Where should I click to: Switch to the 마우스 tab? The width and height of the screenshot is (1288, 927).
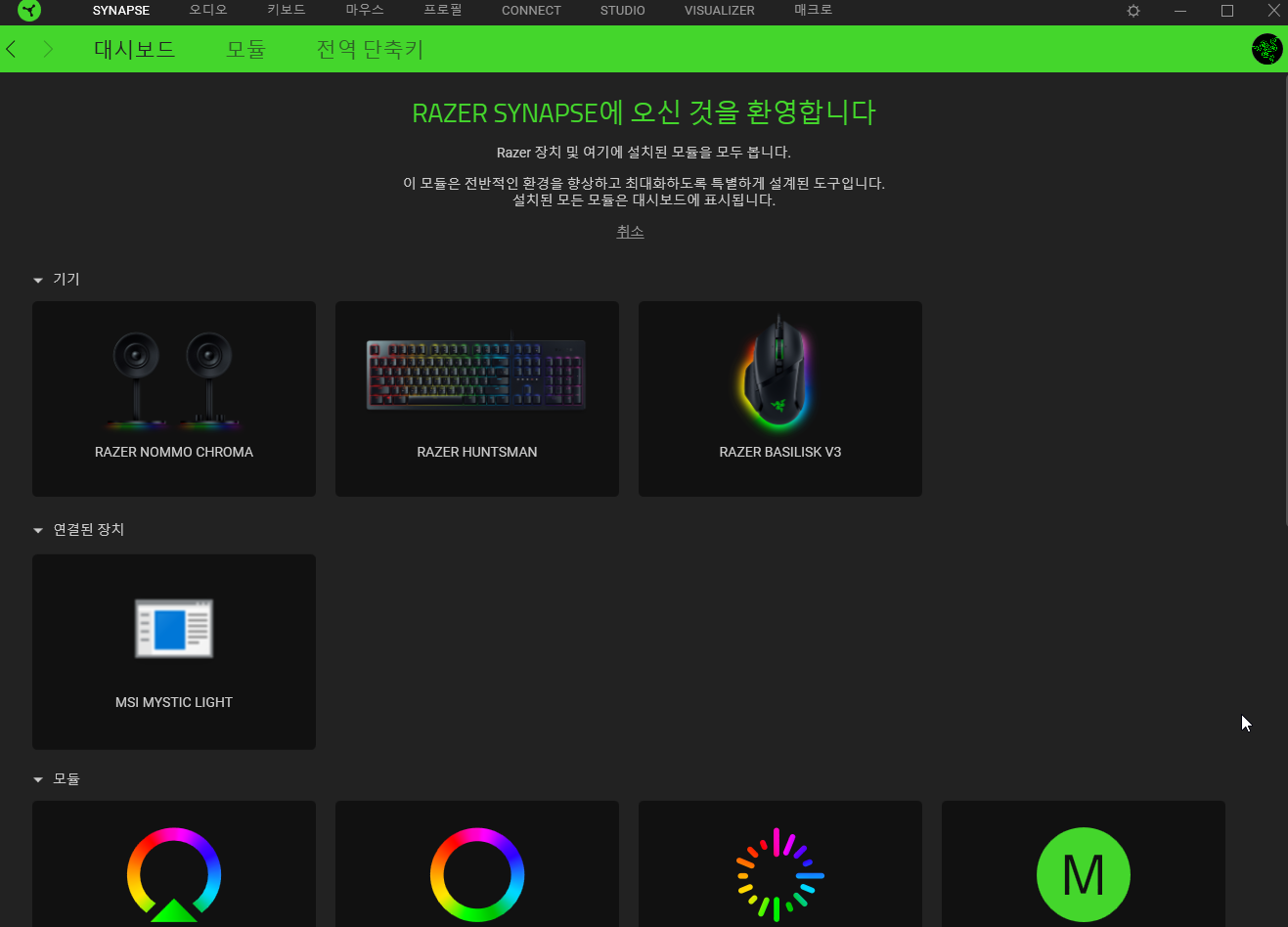pyautogui.click(x=365, y=10)
